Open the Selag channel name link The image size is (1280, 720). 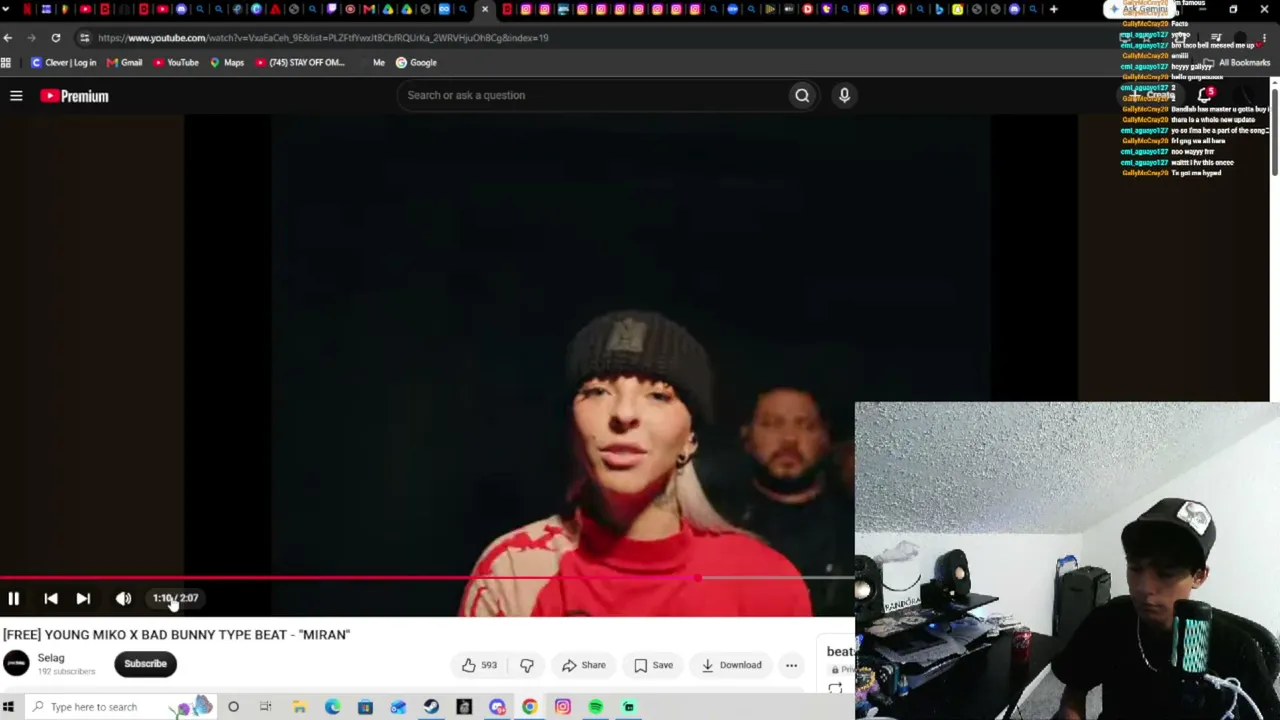pyautogui.click(x=51, y=658)
